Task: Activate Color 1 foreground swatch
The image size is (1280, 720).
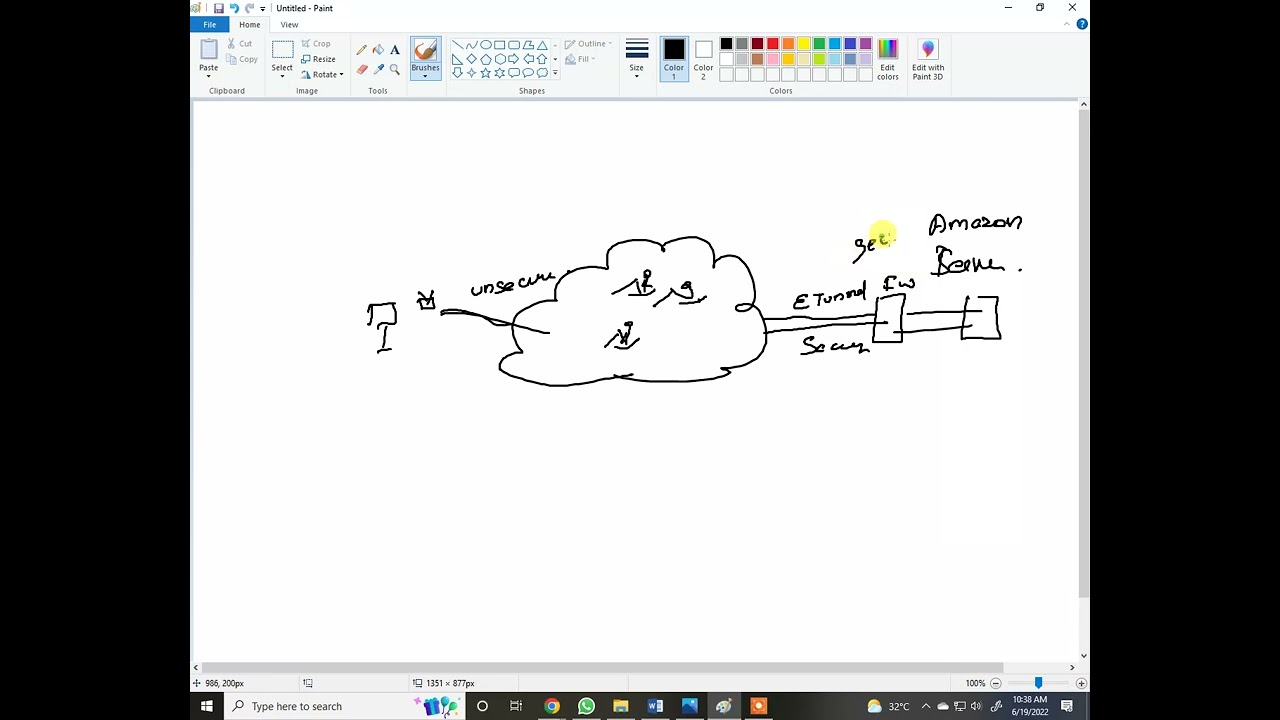Action: point(674,60)
